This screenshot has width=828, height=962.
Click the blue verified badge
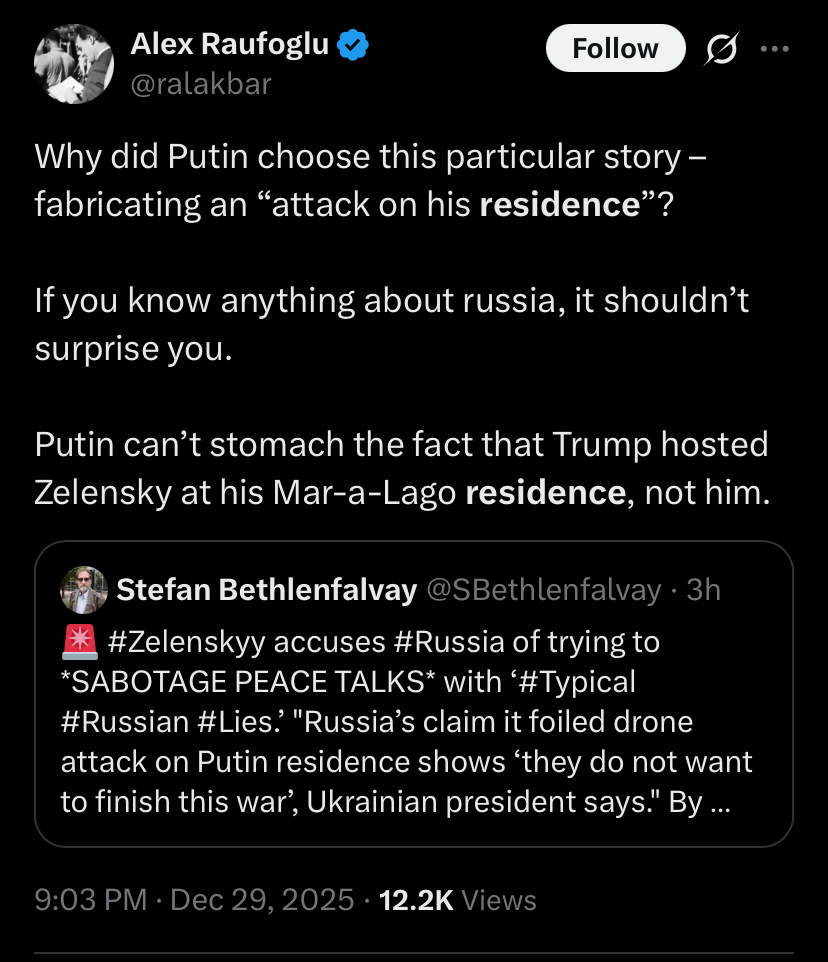click(x=354, y=43)
